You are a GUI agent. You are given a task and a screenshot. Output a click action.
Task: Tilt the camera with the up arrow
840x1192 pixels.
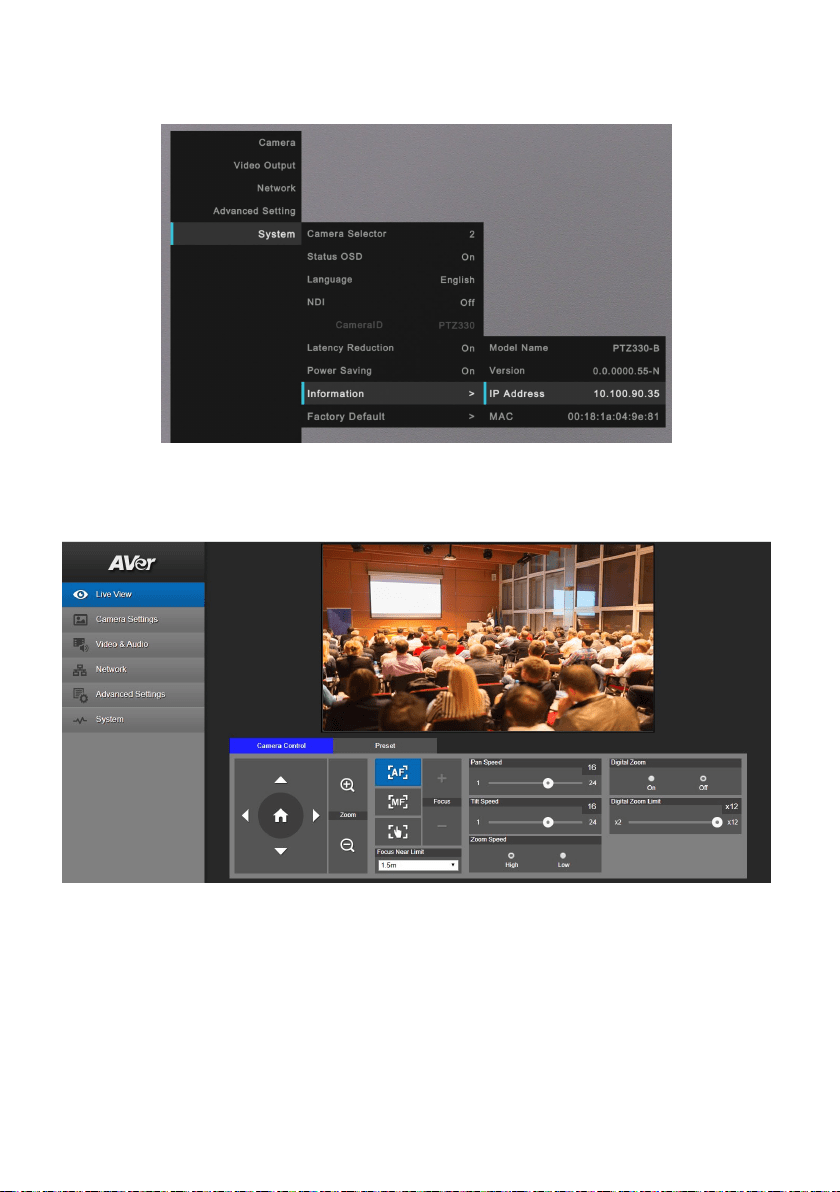click(x=281, y=780)
